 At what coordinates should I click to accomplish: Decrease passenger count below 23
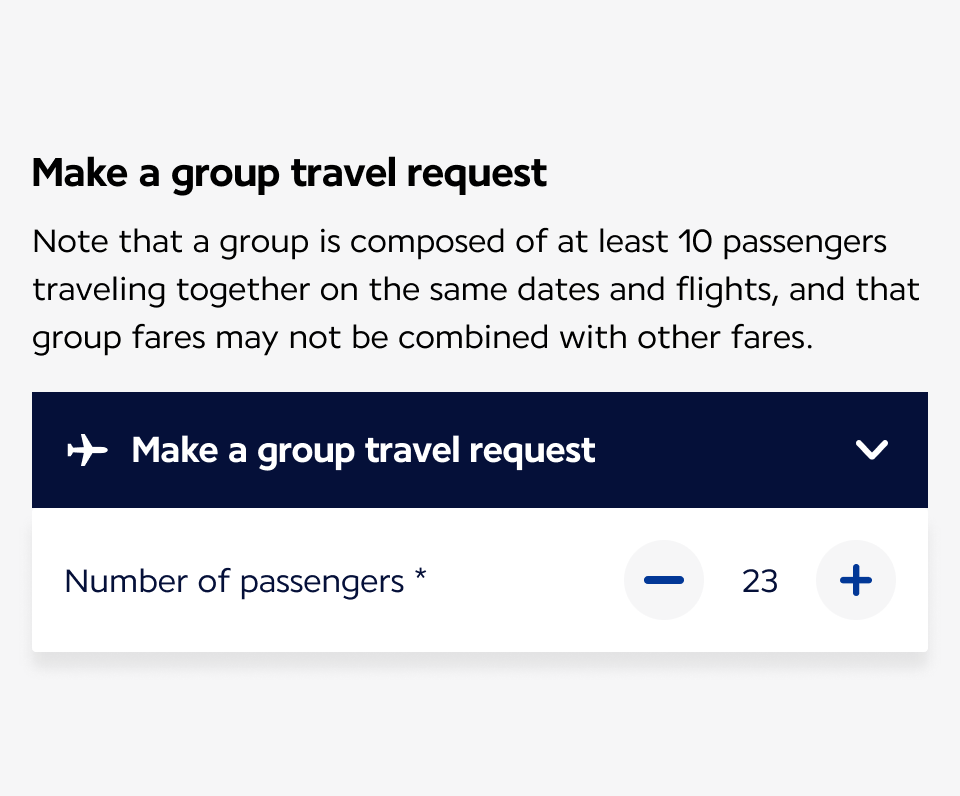pyautogui.click(x=664, y=580)
